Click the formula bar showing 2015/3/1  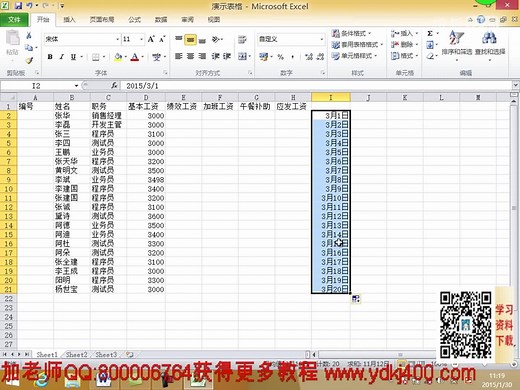[317, 86]
